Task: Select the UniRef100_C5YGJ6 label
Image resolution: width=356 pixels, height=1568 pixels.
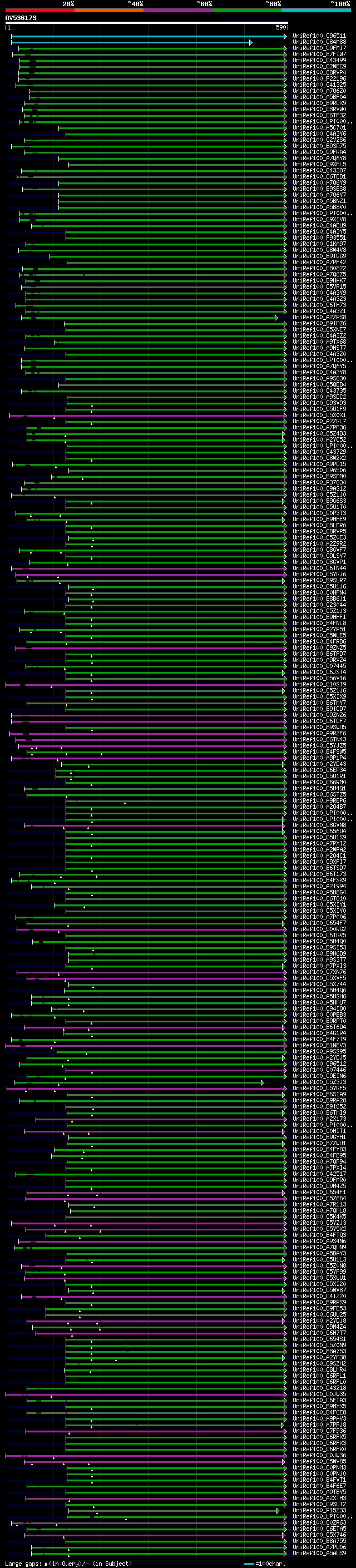Action: click(x=319, y=574)
